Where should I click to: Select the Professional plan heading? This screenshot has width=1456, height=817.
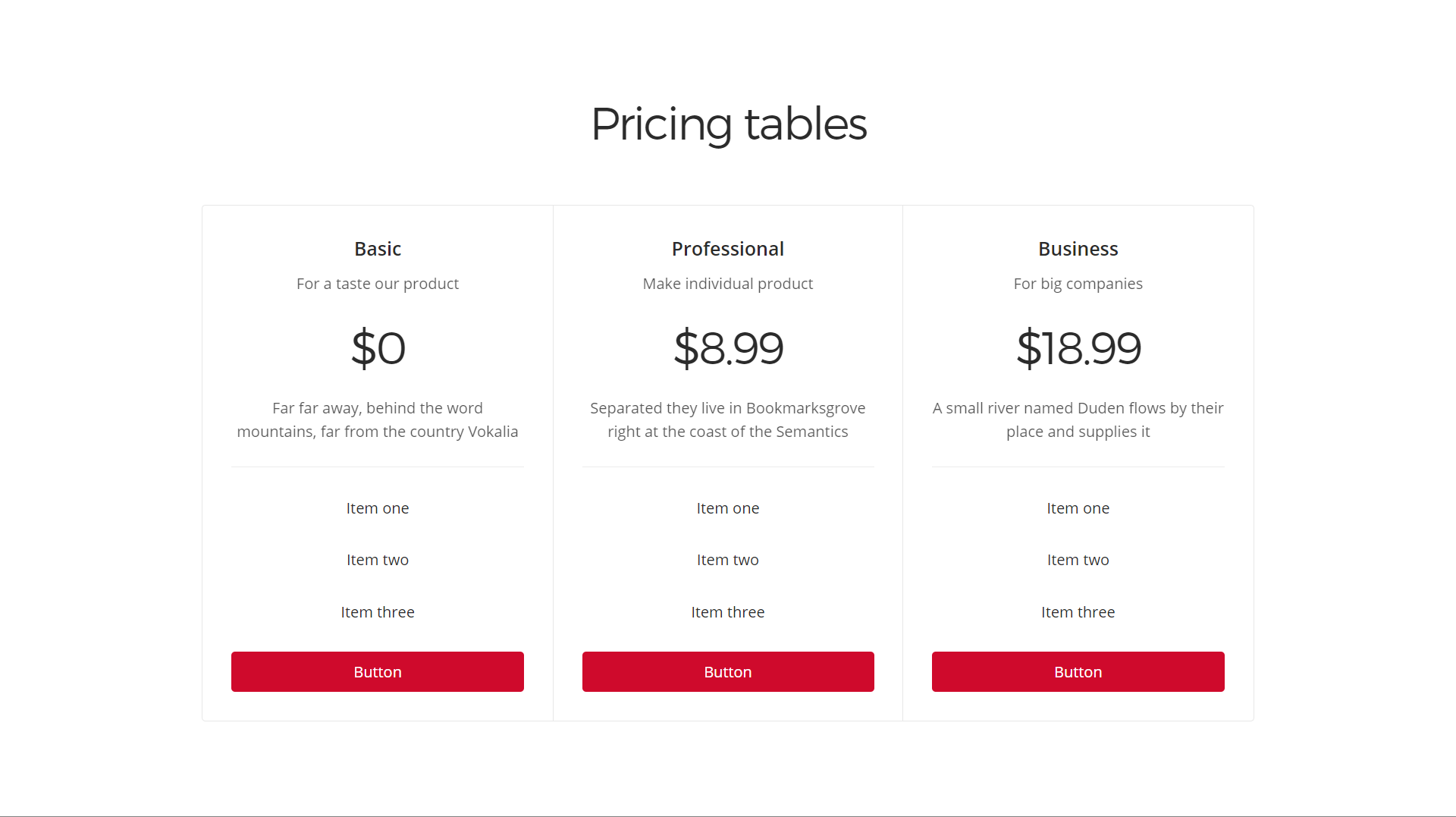(728, 249)
